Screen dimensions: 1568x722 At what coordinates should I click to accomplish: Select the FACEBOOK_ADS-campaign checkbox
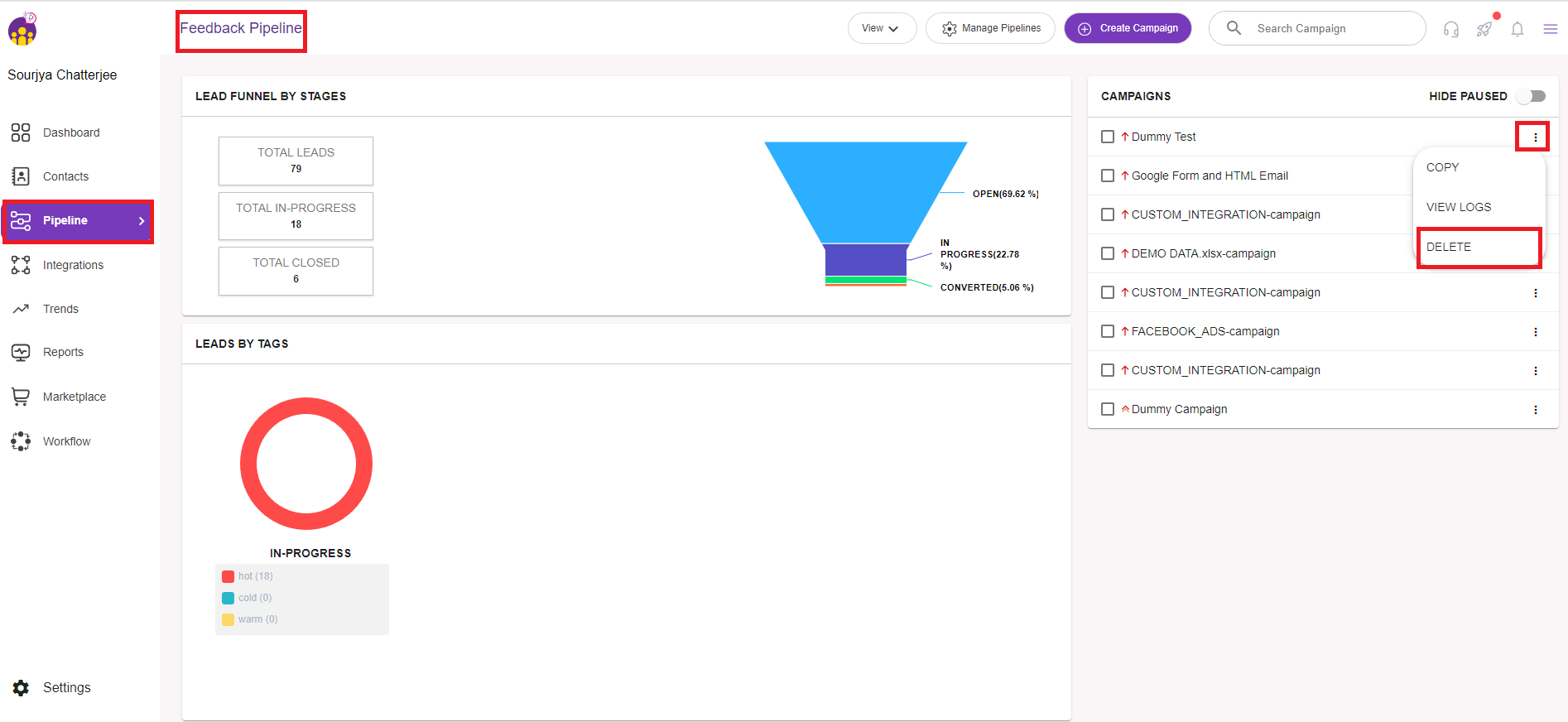pos(1108,331)
